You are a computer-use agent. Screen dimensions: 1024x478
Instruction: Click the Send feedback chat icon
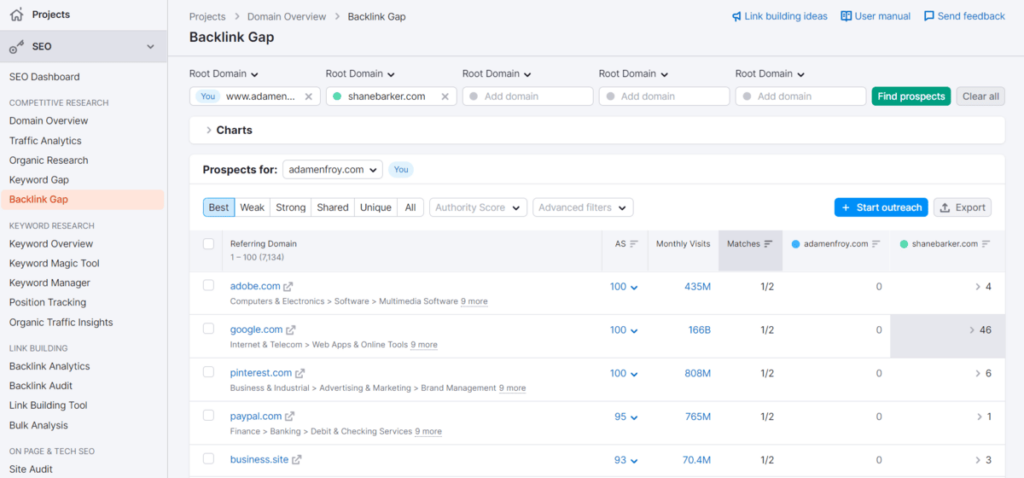click(929, 16)
